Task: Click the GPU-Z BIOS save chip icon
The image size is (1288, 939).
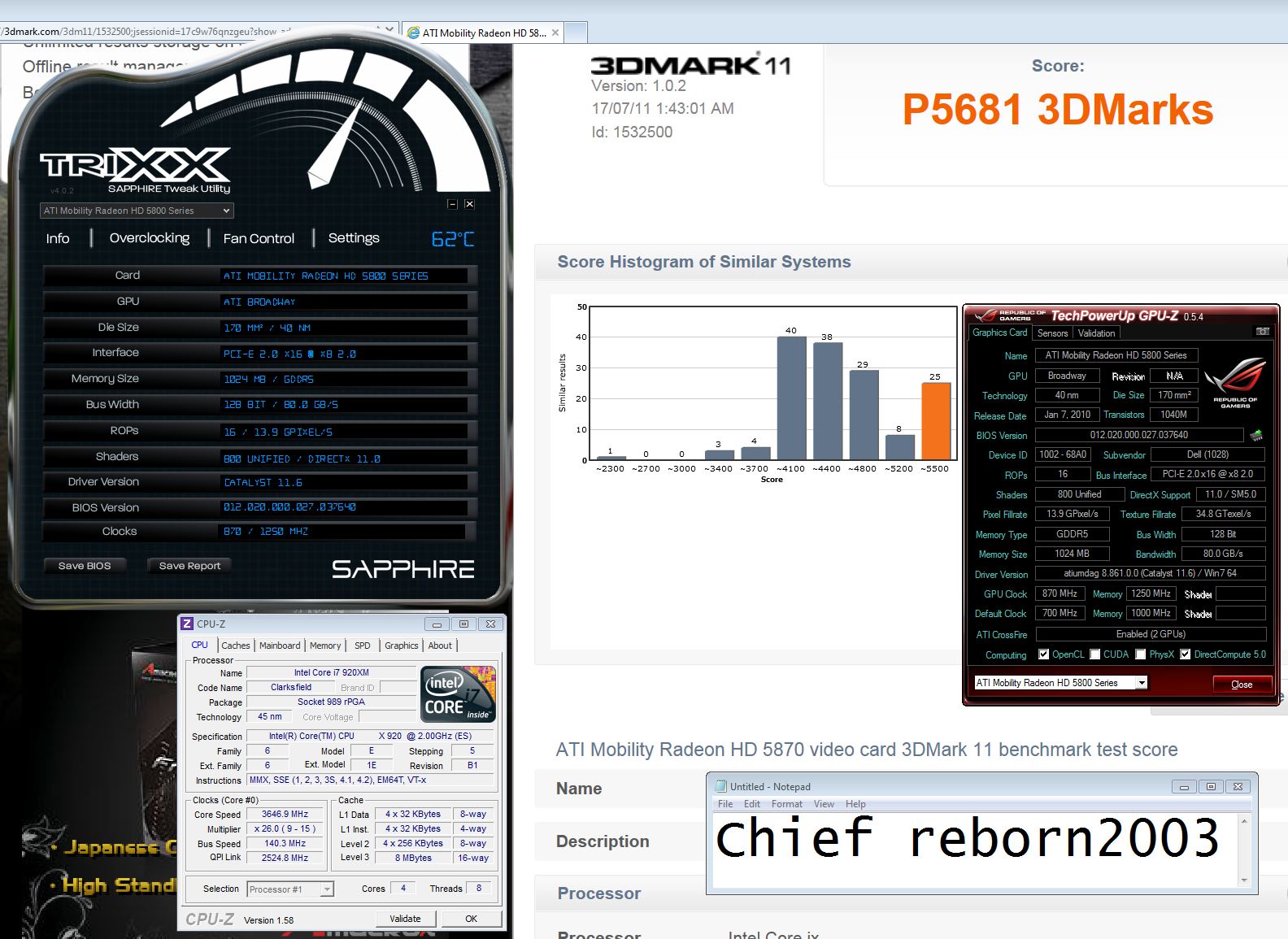Action: pos(1257,435)
